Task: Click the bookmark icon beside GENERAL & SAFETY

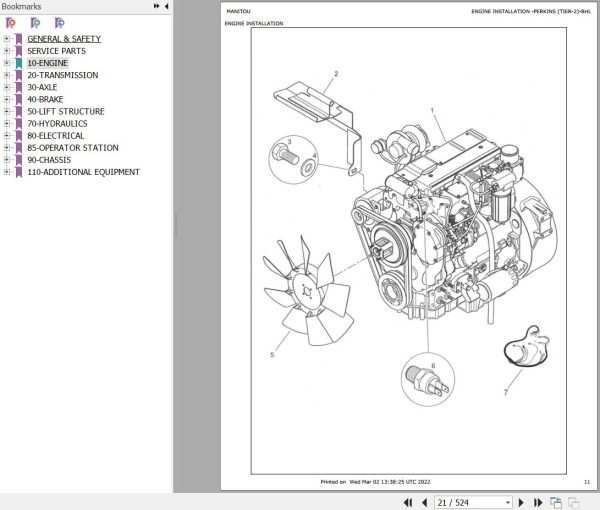Action: (18, 39)
